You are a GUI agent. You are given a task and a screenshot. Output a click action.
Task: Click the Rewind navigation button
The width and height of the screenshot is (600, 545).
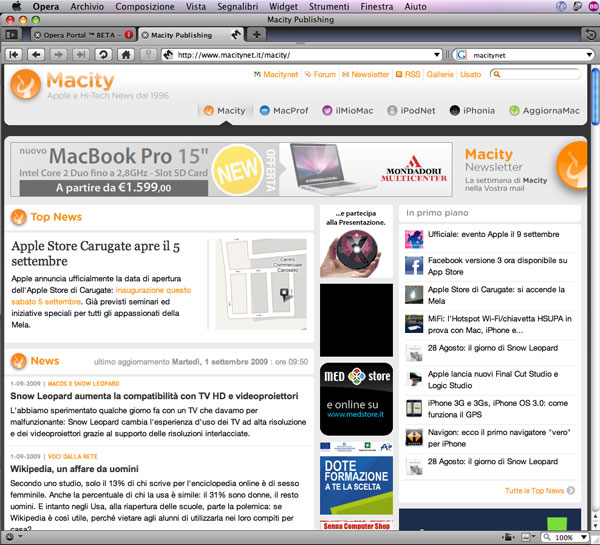point(14,55)
